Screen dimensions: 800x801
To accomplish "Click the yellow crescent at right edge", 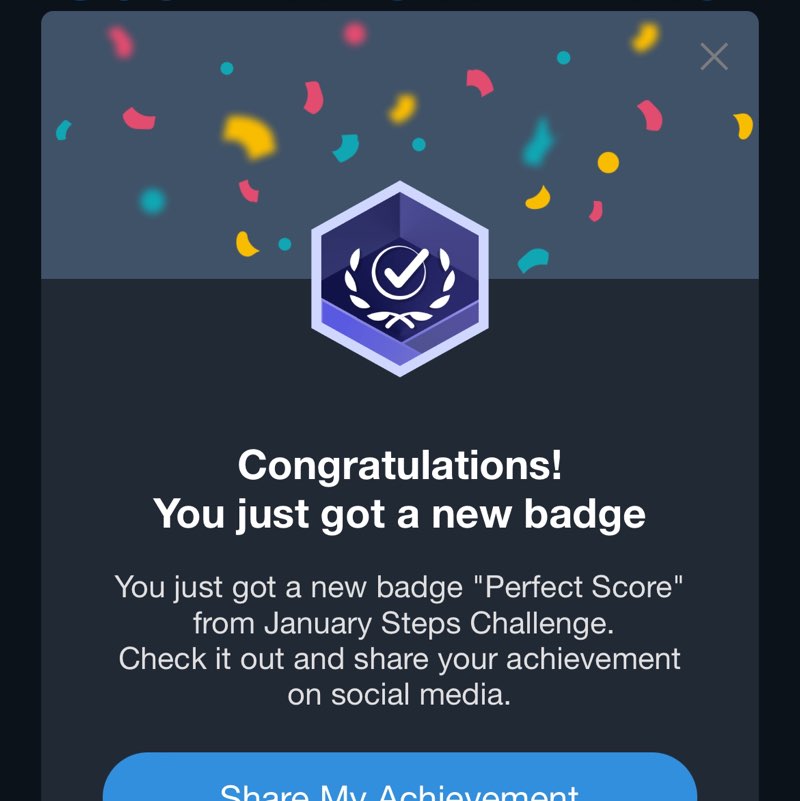I will point(743,126).
